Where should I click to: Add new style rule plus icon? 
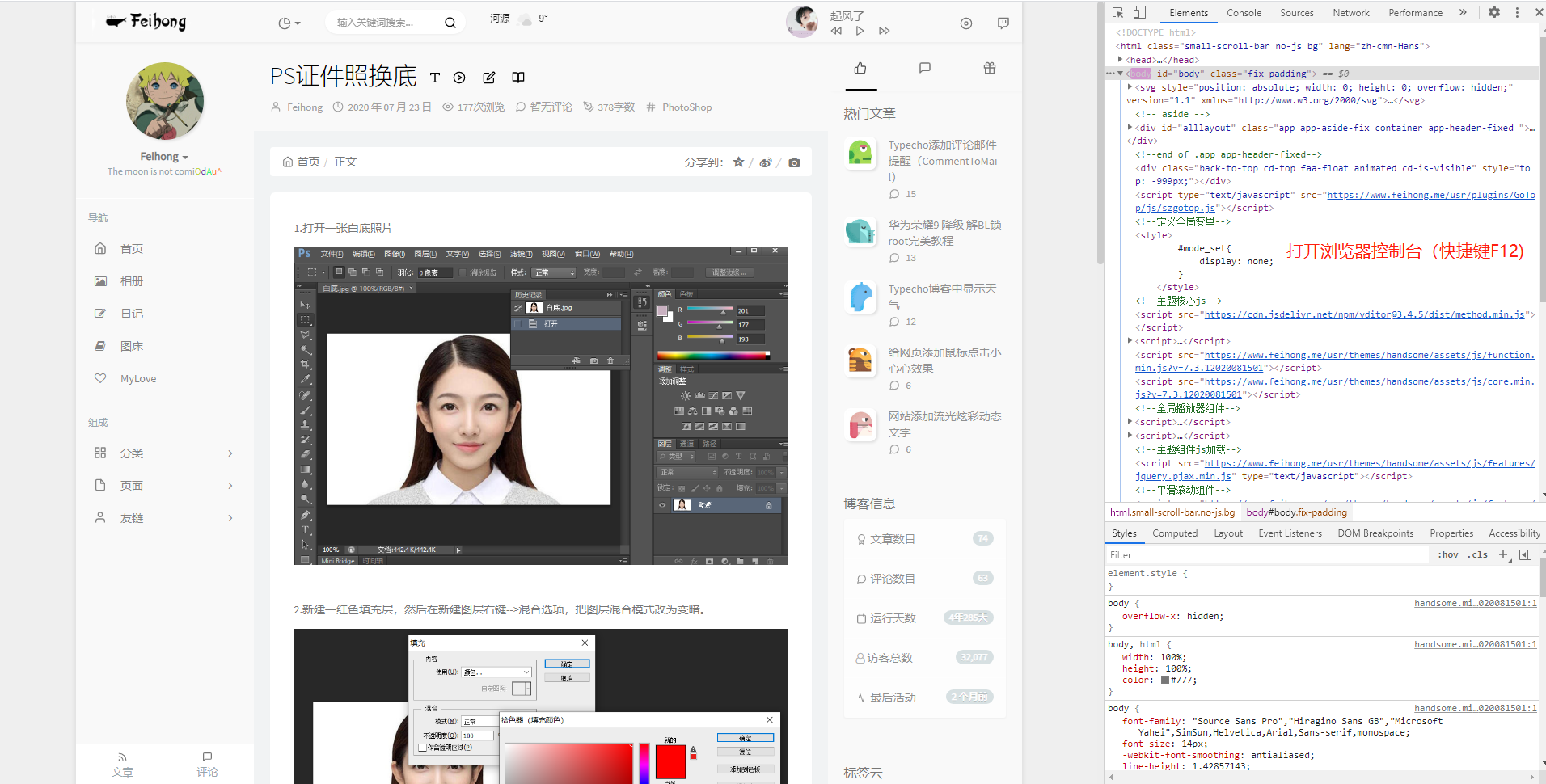pos(1503,554)
